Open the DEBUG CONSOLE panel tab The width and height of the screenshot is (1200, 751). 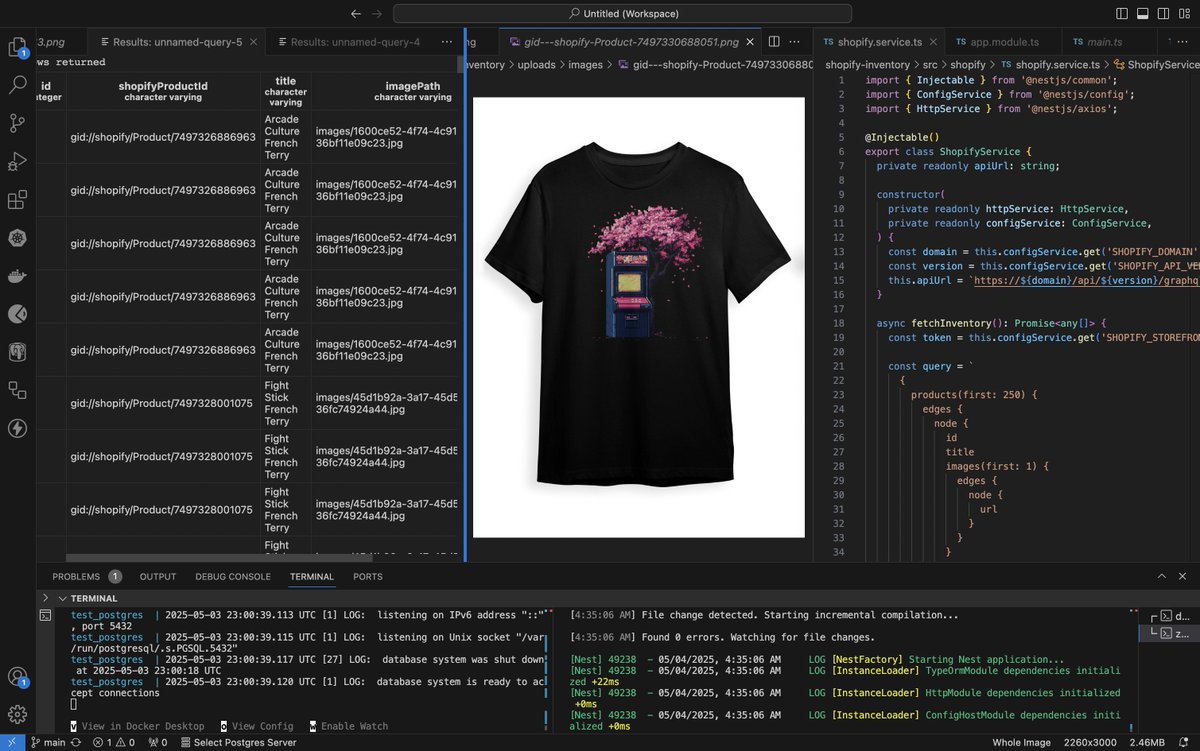232,576
